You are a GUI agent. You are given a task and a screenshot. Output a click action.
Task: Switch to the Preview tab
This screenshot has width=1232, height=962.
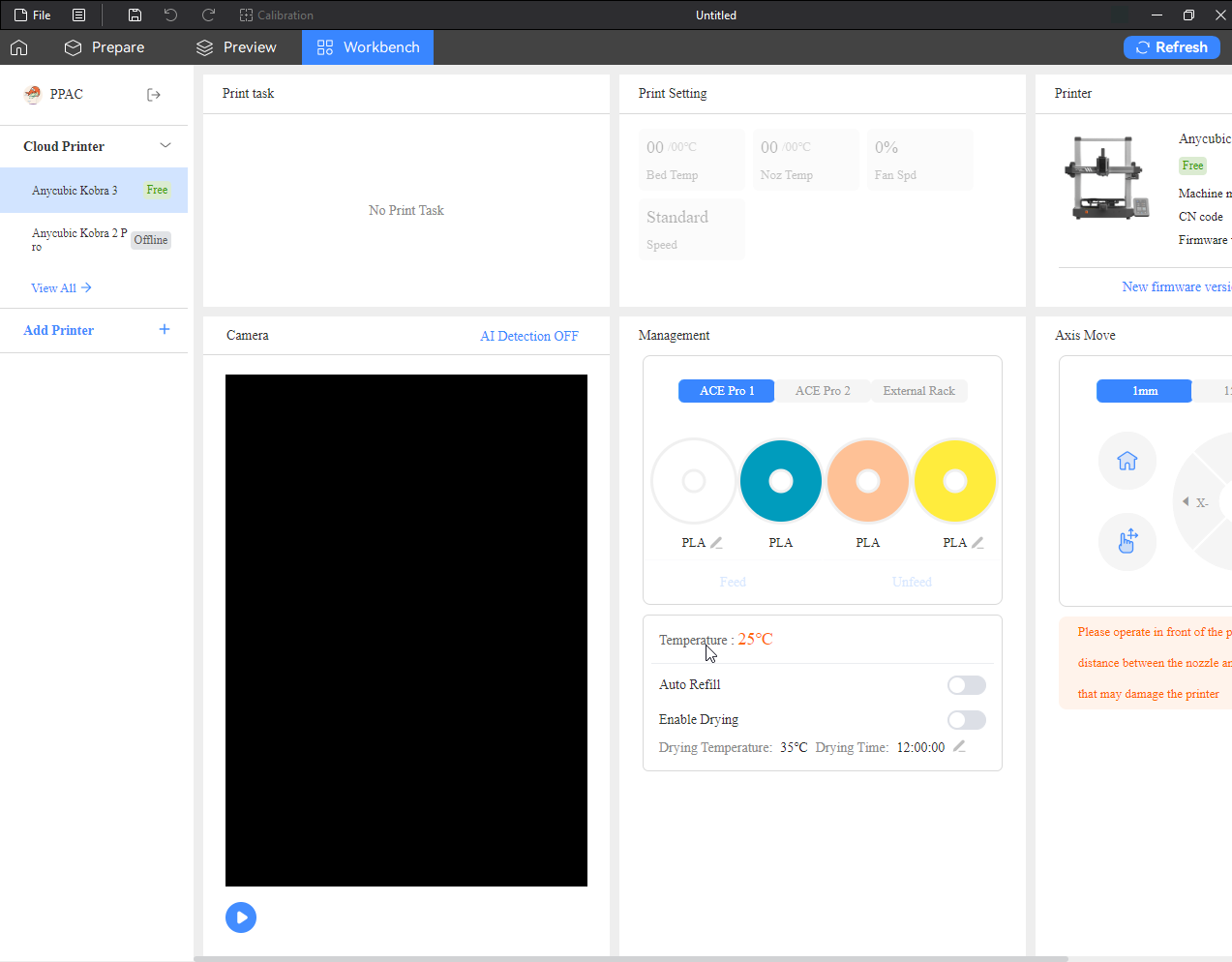[x=236, y=47]
